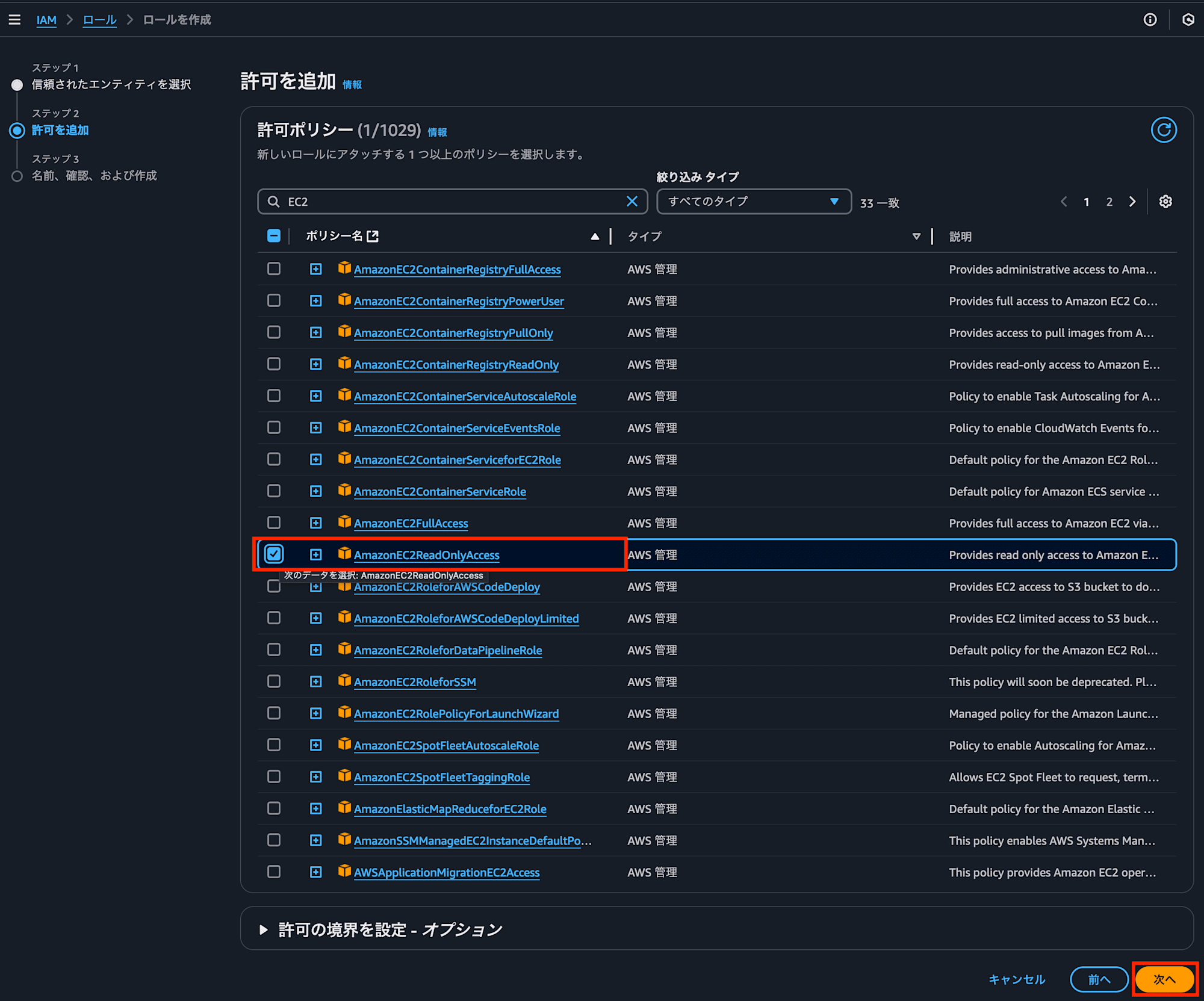Expand AmazonEC2ContainerRegistryReadOnly policy details
This screenshot has width=1204, height=1001.
pos(315,364)
